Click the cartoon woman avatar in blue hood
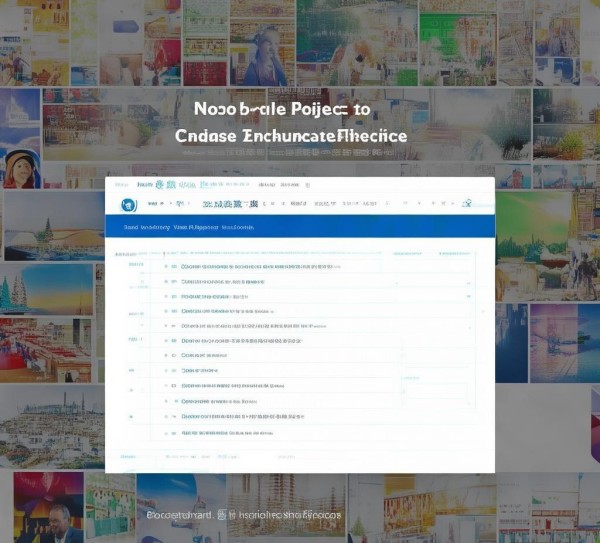 point(21,169)
